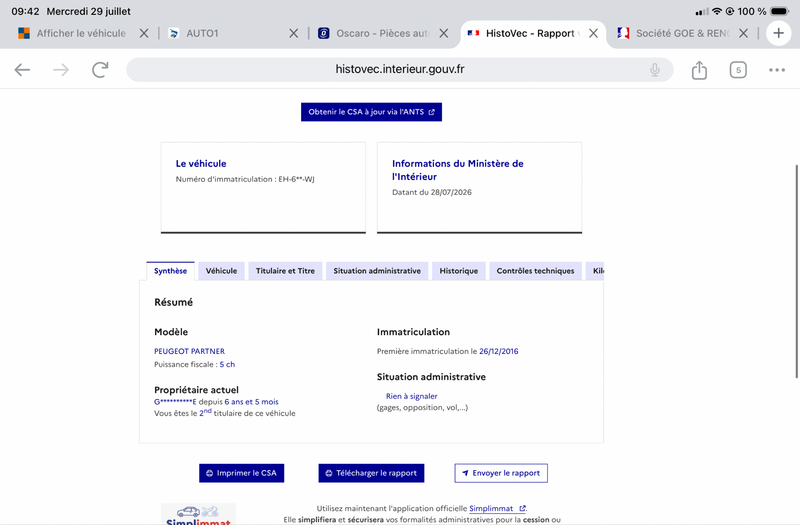
Task: Click the 5 ch puissance fiscale value
Action: (227, 364)
